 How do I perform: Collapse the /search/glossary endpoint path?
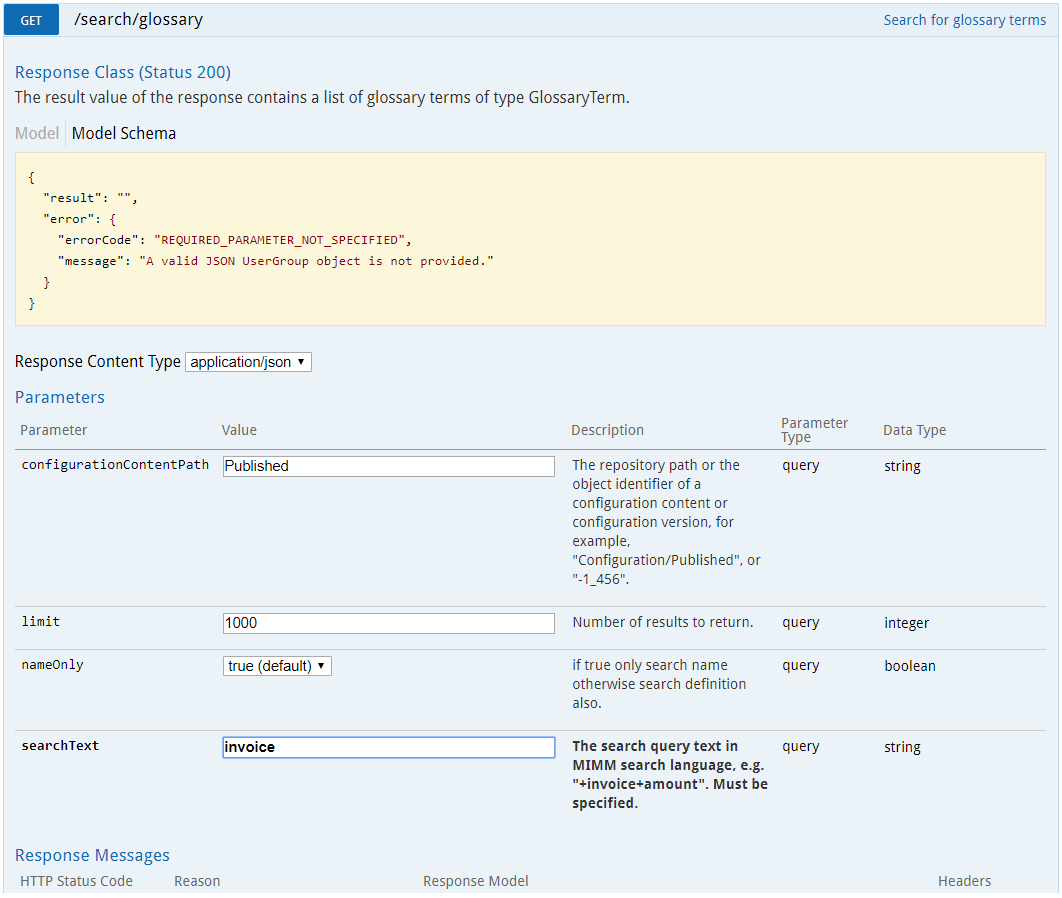tap(138, 19)
